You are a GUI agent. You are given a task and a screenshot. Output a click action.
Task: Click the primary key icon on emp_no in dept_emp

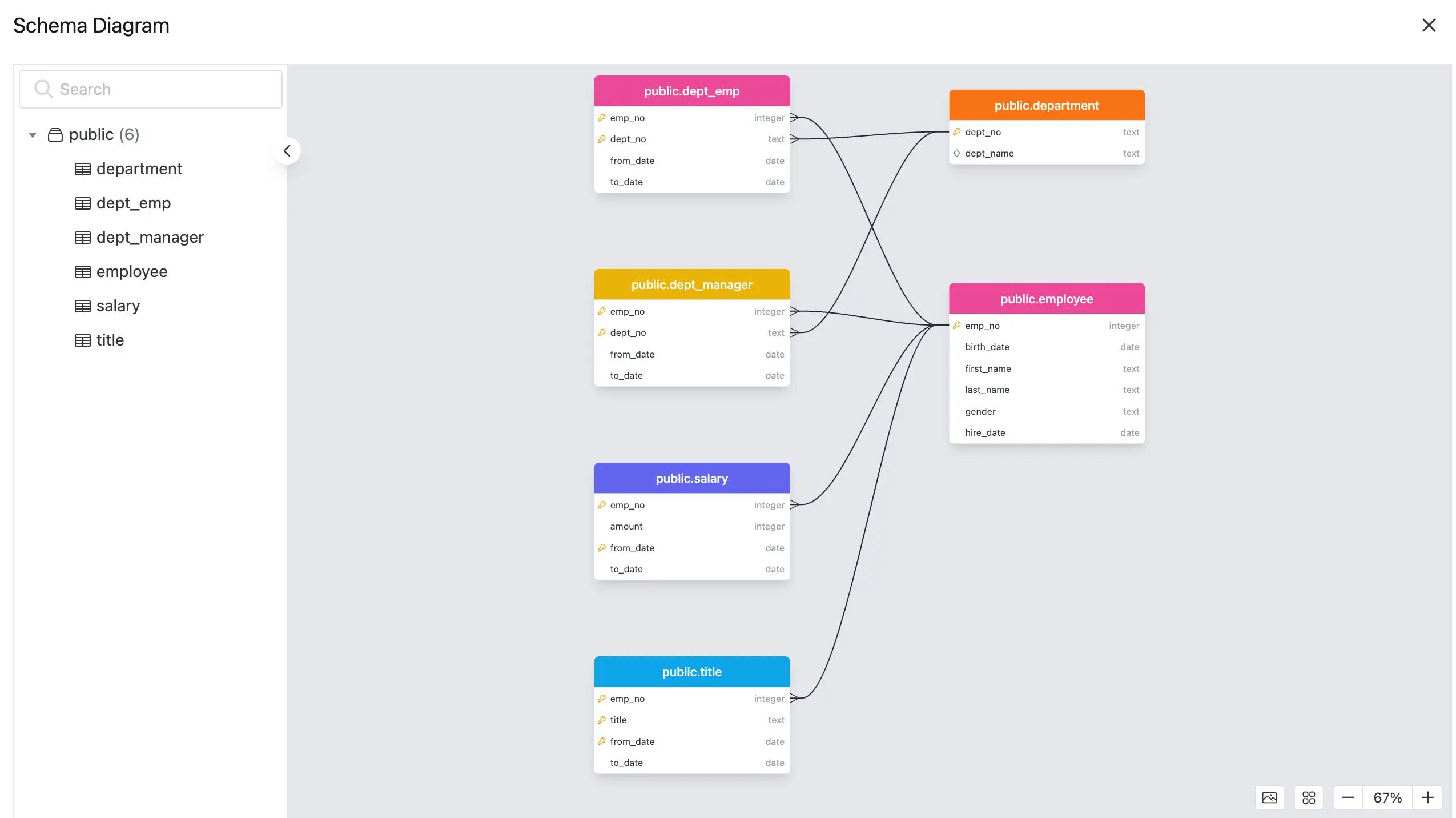tap(602, 117)
